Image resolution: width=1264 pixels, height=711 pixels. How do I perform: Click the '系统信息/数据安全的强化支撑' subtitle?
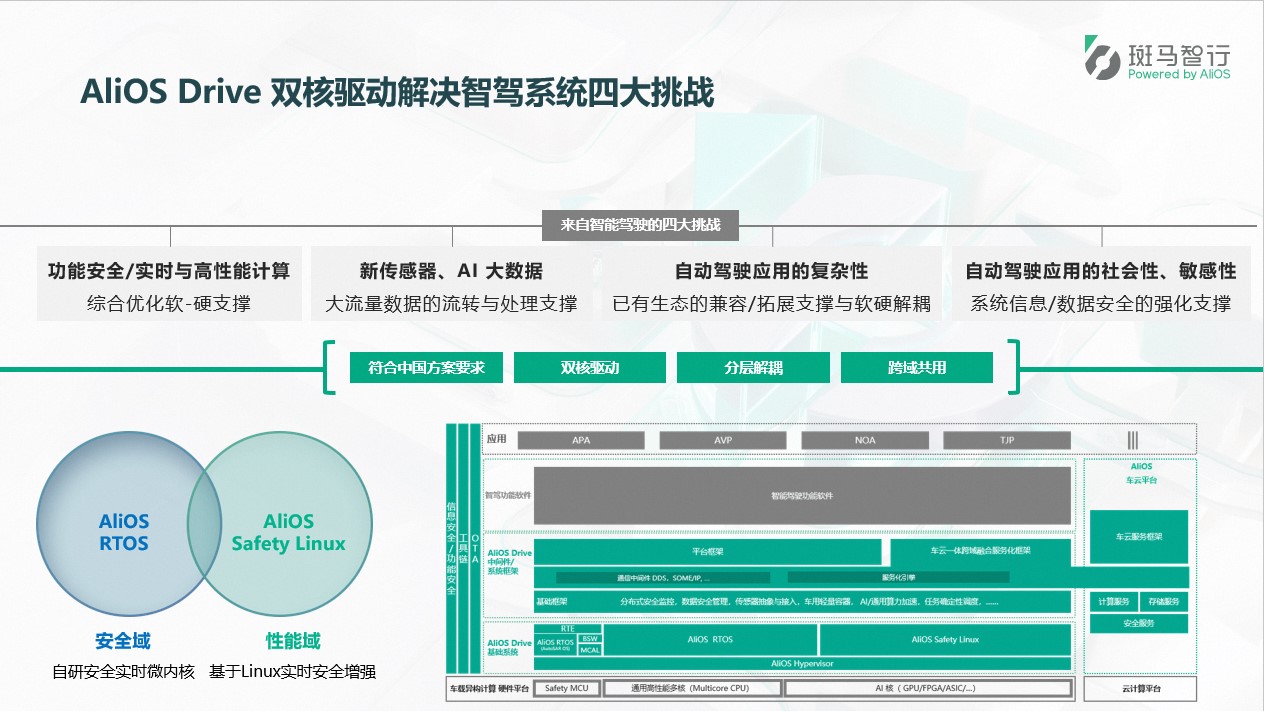coord(1101,303)
